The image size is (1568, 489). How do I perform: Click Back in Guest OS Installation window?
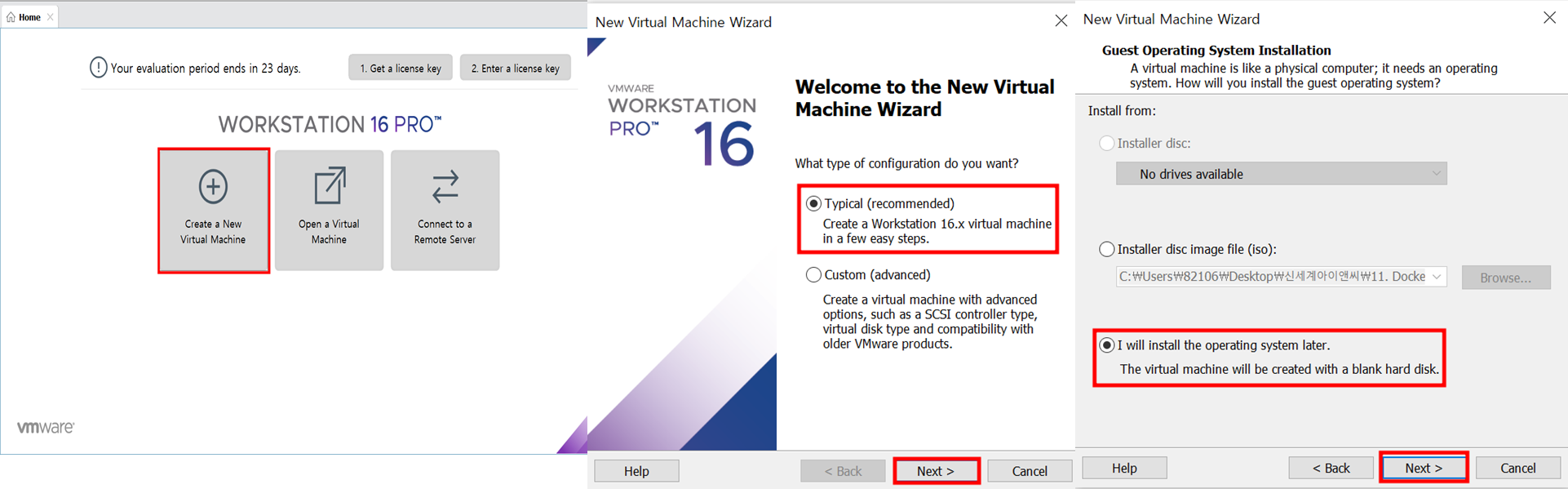(1331, 468)
